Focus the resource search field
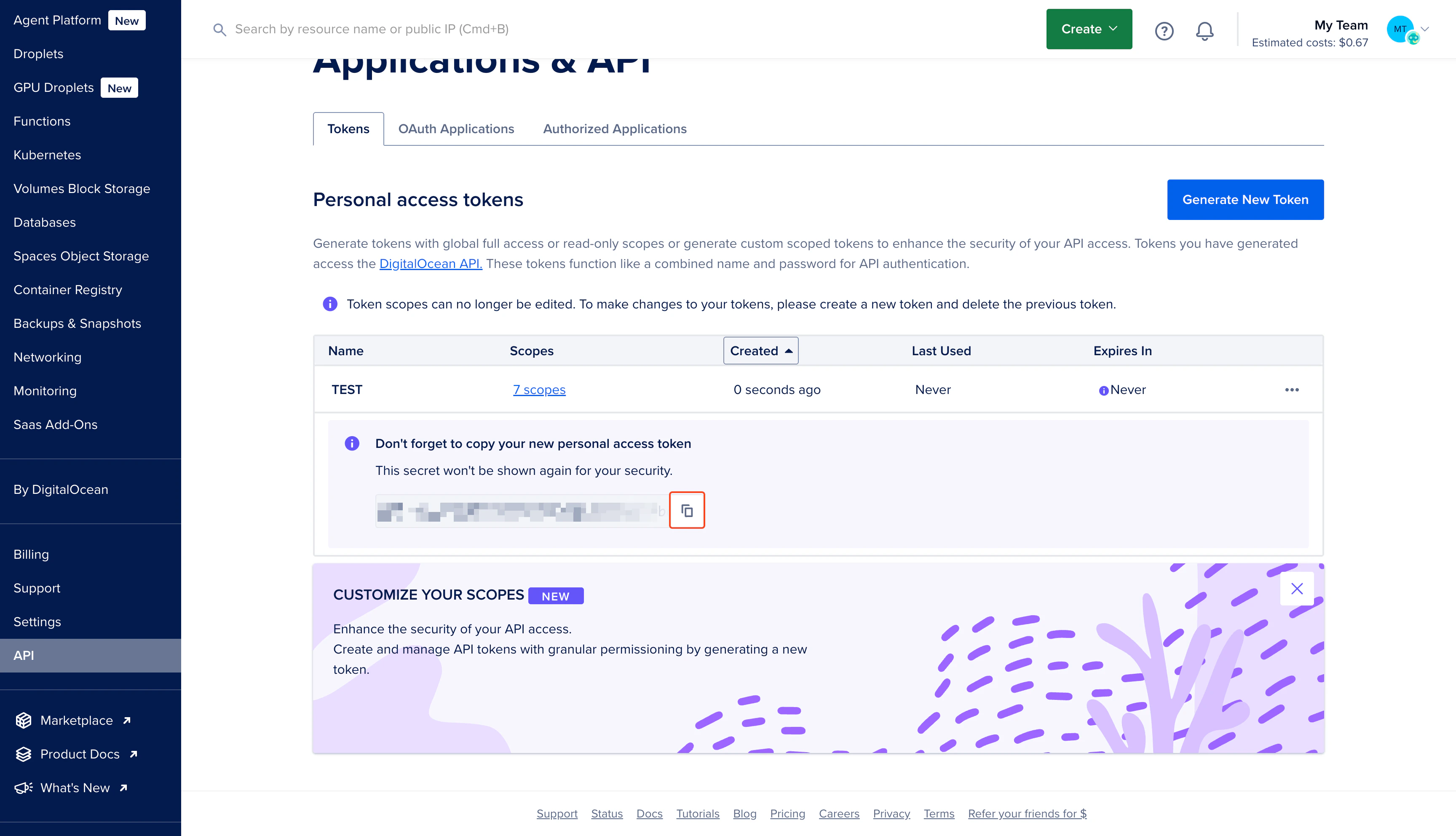 pyautogui.click(x=372, y=29)
